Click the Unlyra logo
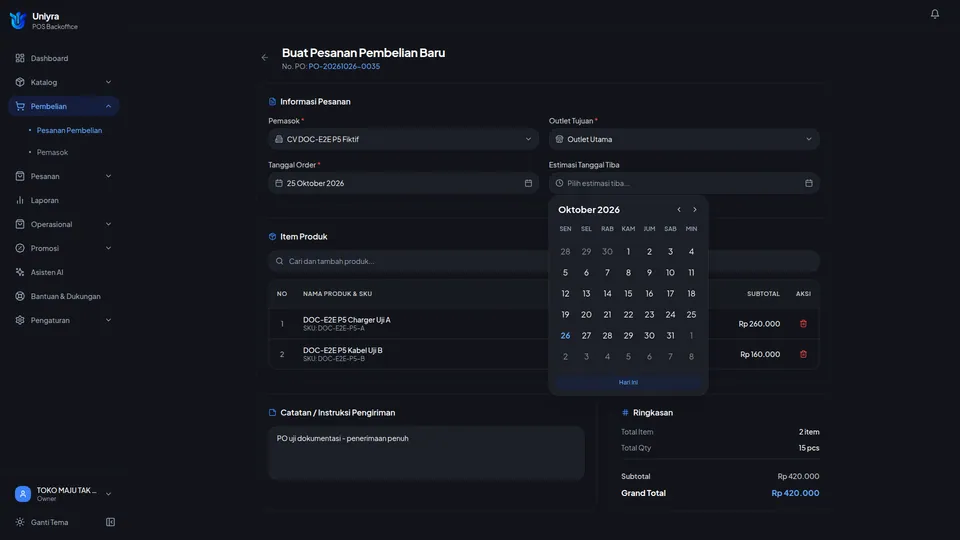Image resolution: width=960 pixels, height=540 pixels. click(x=18, y=21)
